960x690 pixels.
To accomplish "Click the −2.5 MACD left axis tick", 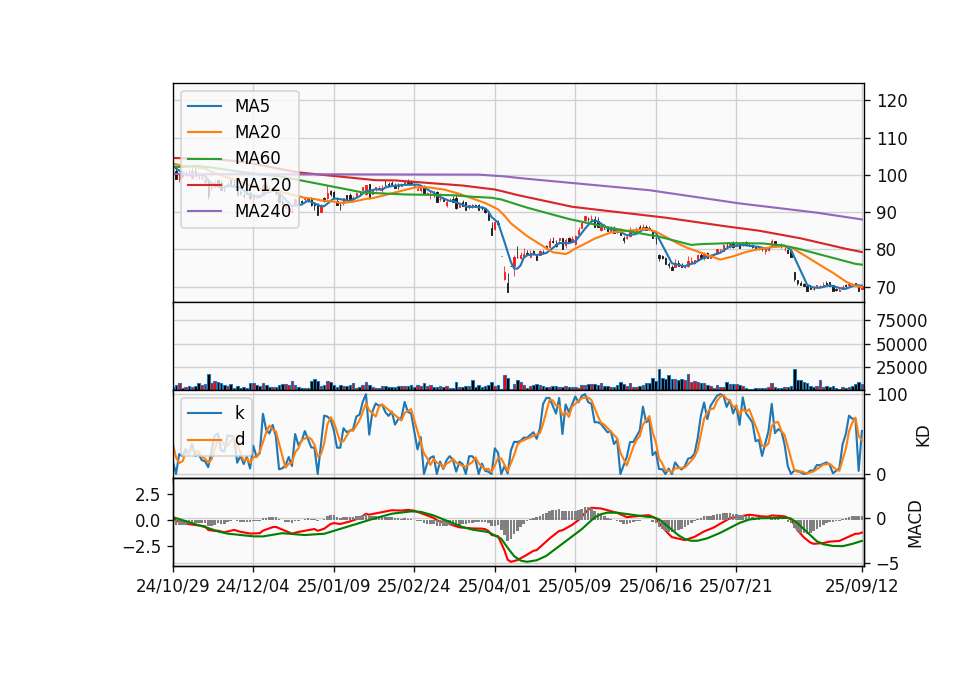I will point(142,547).
